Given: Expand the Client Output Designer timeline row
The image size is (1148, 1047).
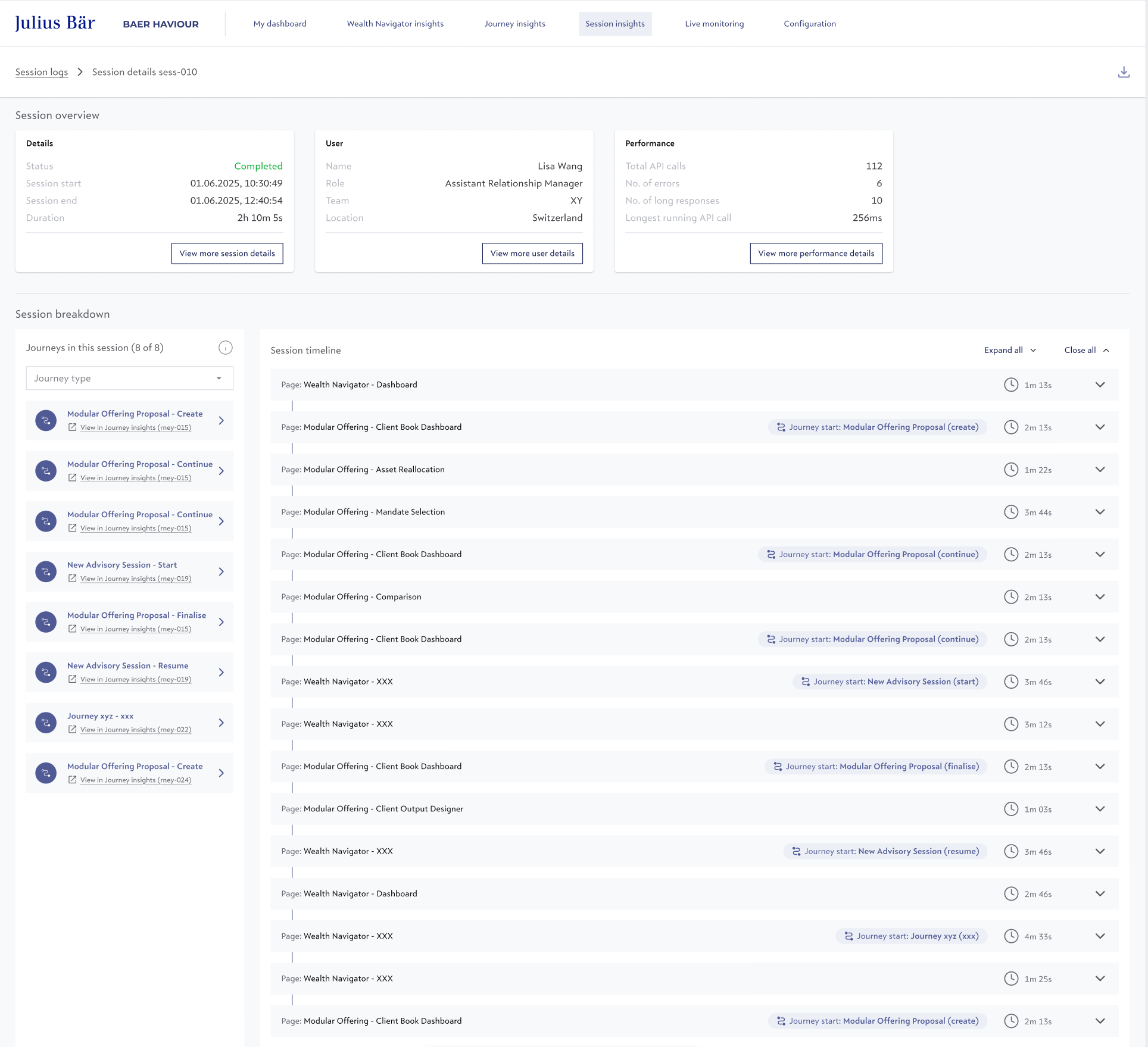Looking at the screenshot, I should [1100, 809].
